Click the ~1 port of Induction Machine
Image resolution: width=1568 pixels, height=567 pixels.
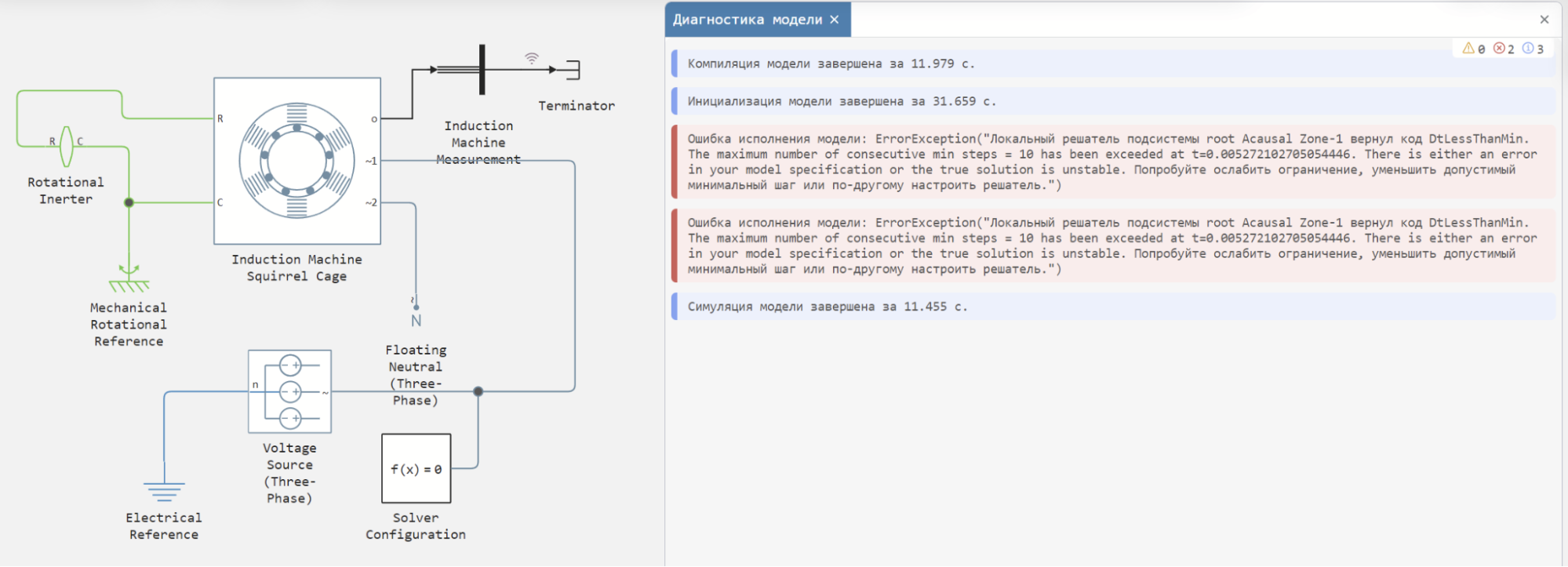[371, 161]
